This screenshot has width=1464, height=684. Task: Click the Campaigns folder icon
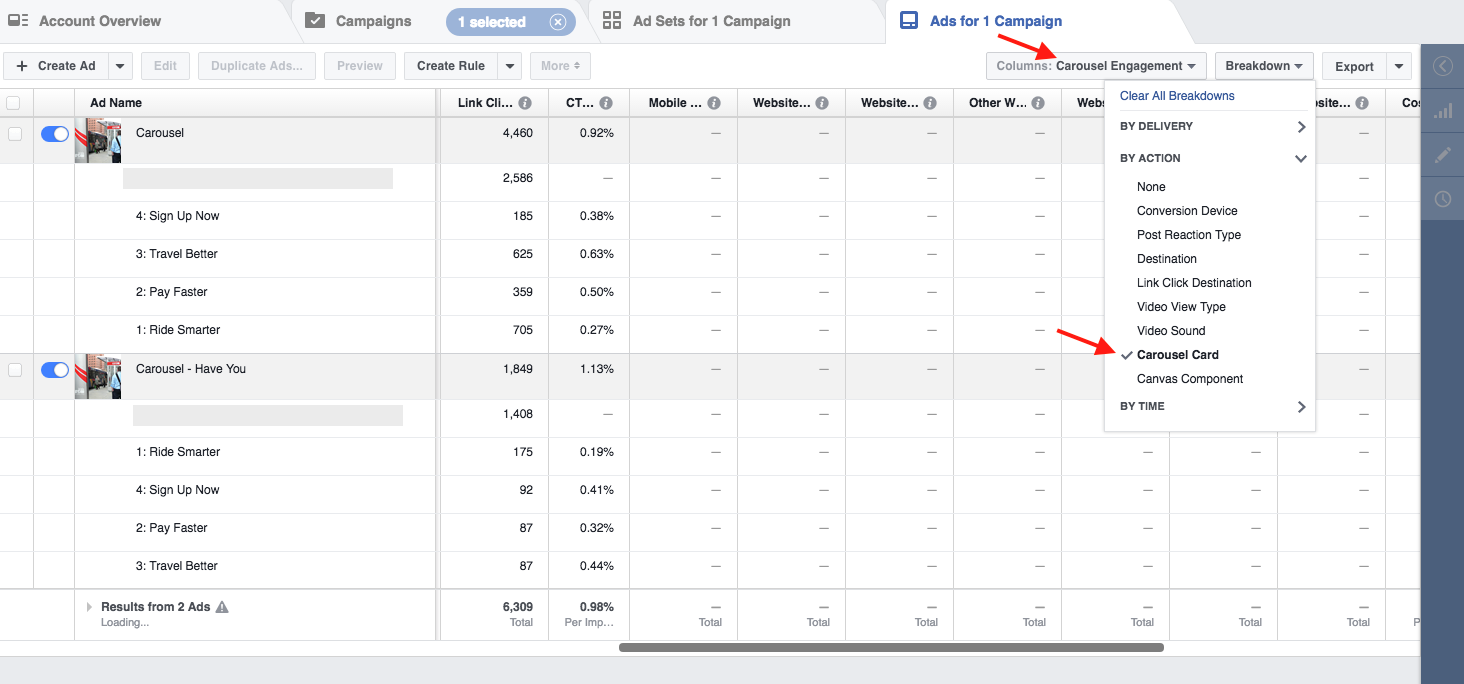[315, 20]
